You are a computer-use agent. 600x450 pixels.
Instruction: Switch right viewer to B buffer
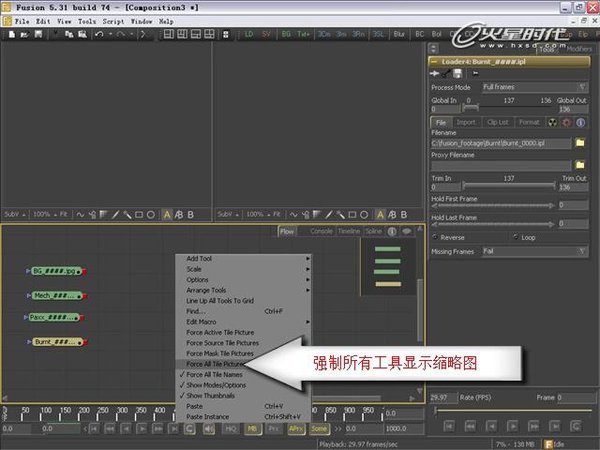click(404, 215)
